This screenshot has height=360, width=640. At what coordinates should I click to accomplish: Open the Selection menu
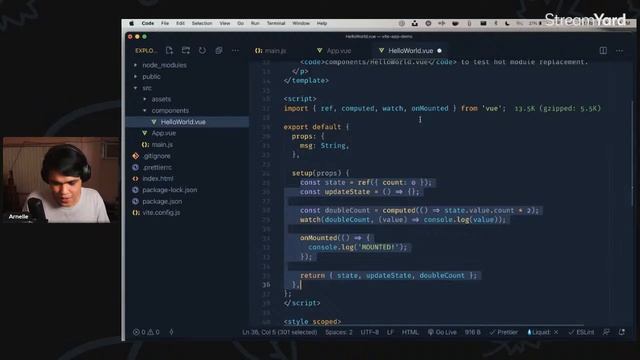click(x=202, y=23)
